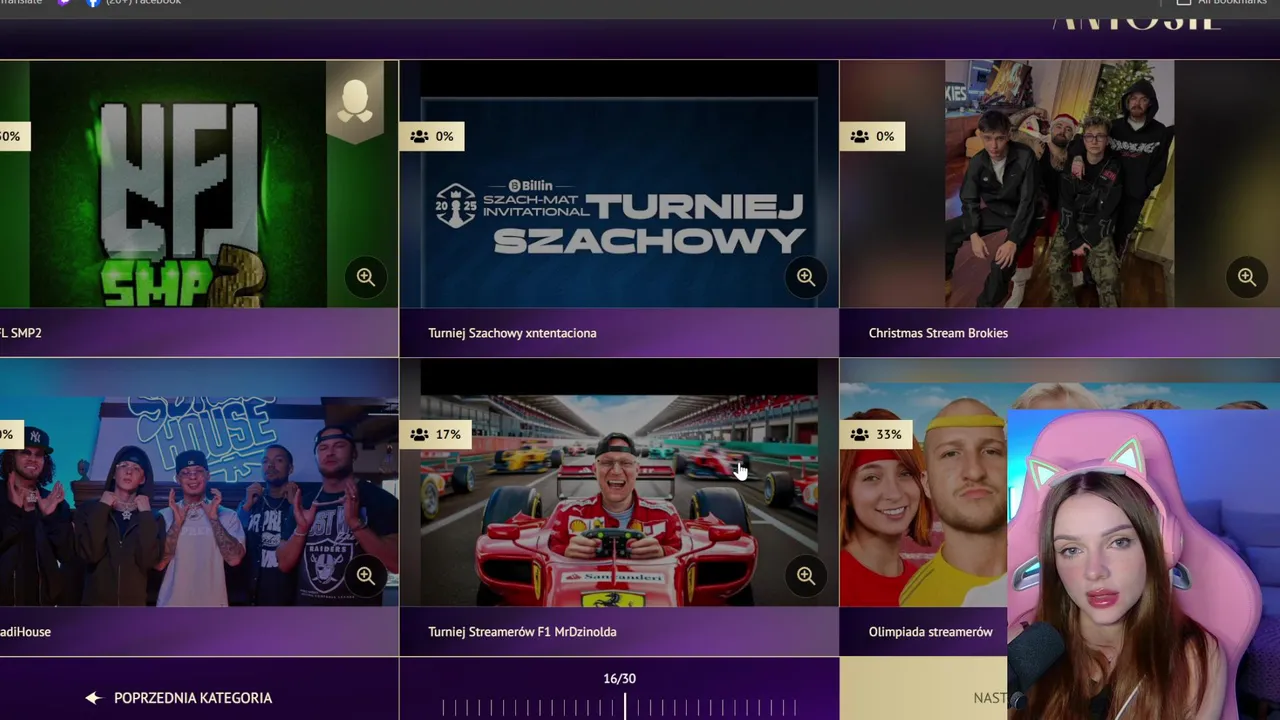Screen dimensions: 1280x720
Task: Click the 'adiHouse' title text
Action: 25,632
